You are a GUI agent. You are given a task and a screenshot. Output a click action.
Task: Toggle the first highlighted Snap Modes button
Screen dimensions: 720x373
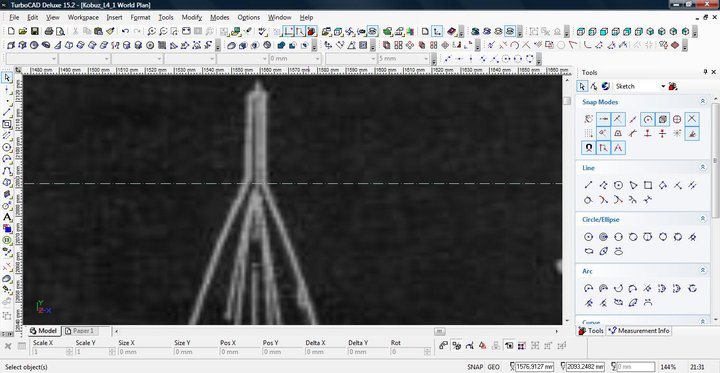(x=603, y=119)
